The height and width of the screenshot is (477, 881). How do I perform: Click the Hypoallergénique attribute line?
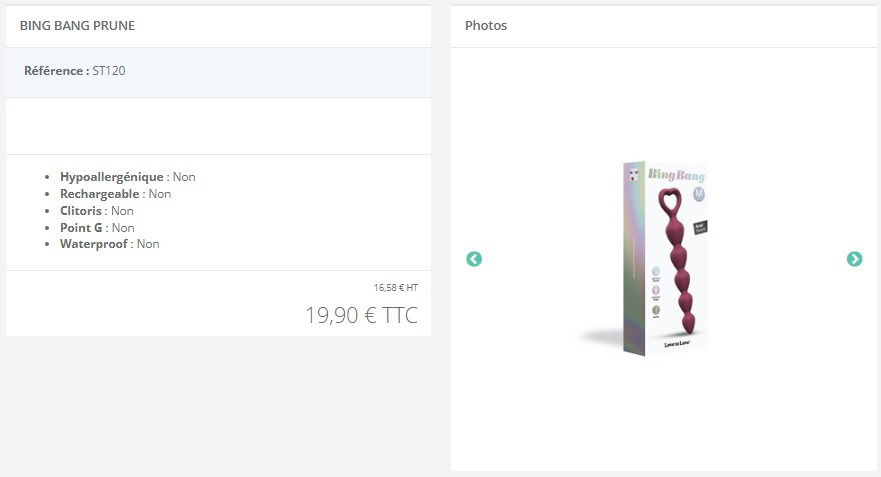[x=128, y=177]
